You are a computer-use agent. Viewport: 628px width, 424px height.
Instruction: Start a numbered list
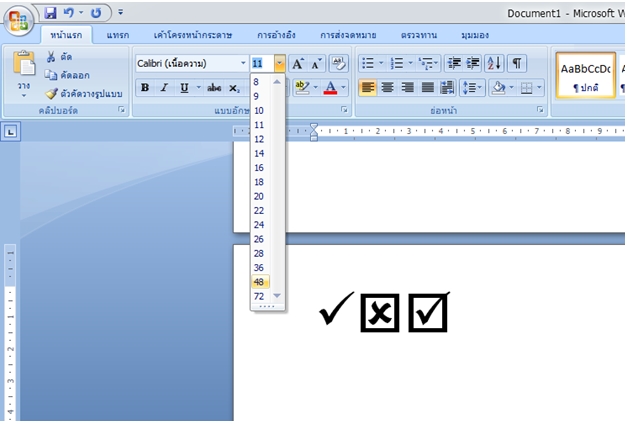[397, 63]
